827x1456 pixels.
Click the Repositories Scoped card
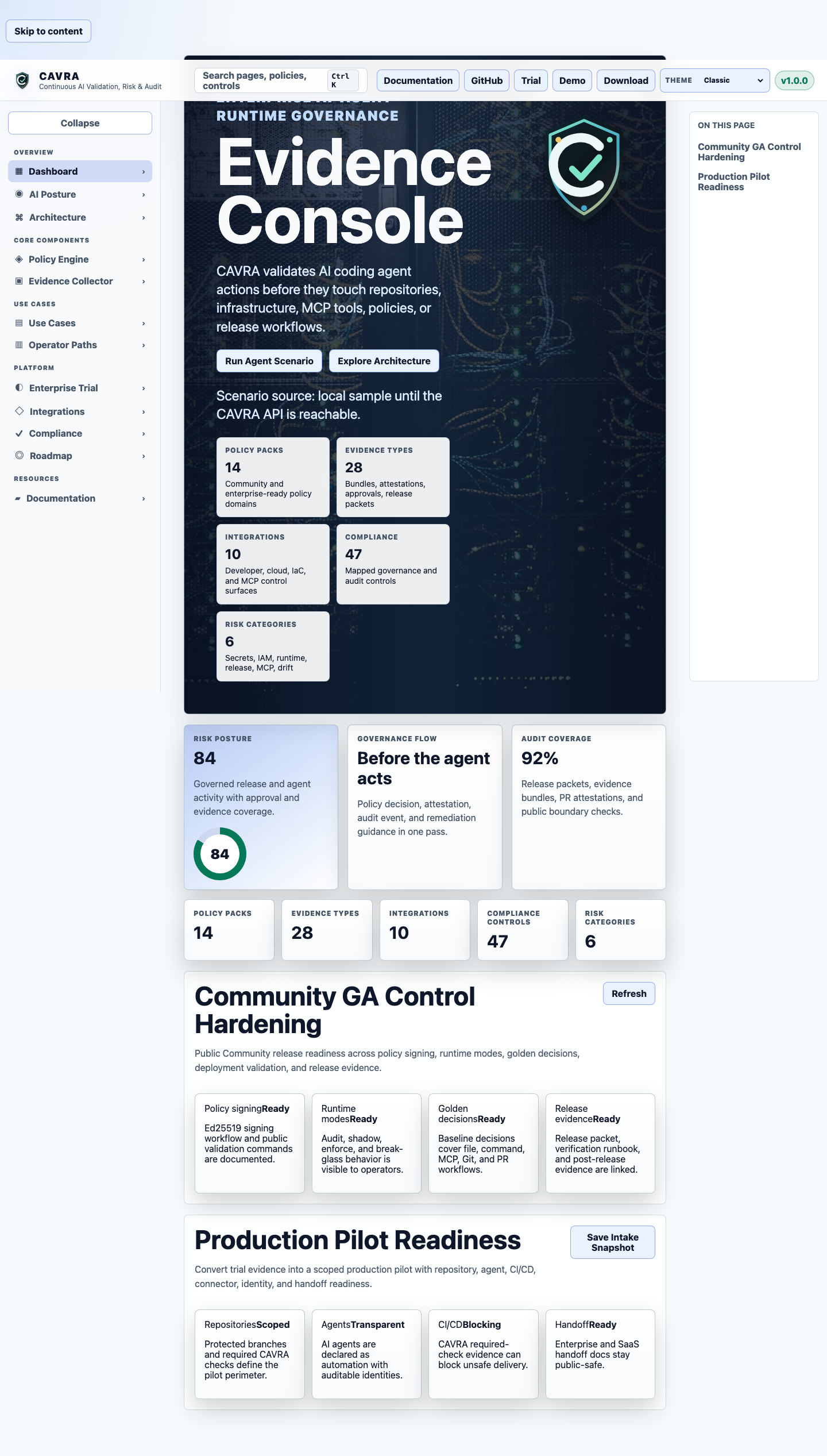coord(249,1354)
